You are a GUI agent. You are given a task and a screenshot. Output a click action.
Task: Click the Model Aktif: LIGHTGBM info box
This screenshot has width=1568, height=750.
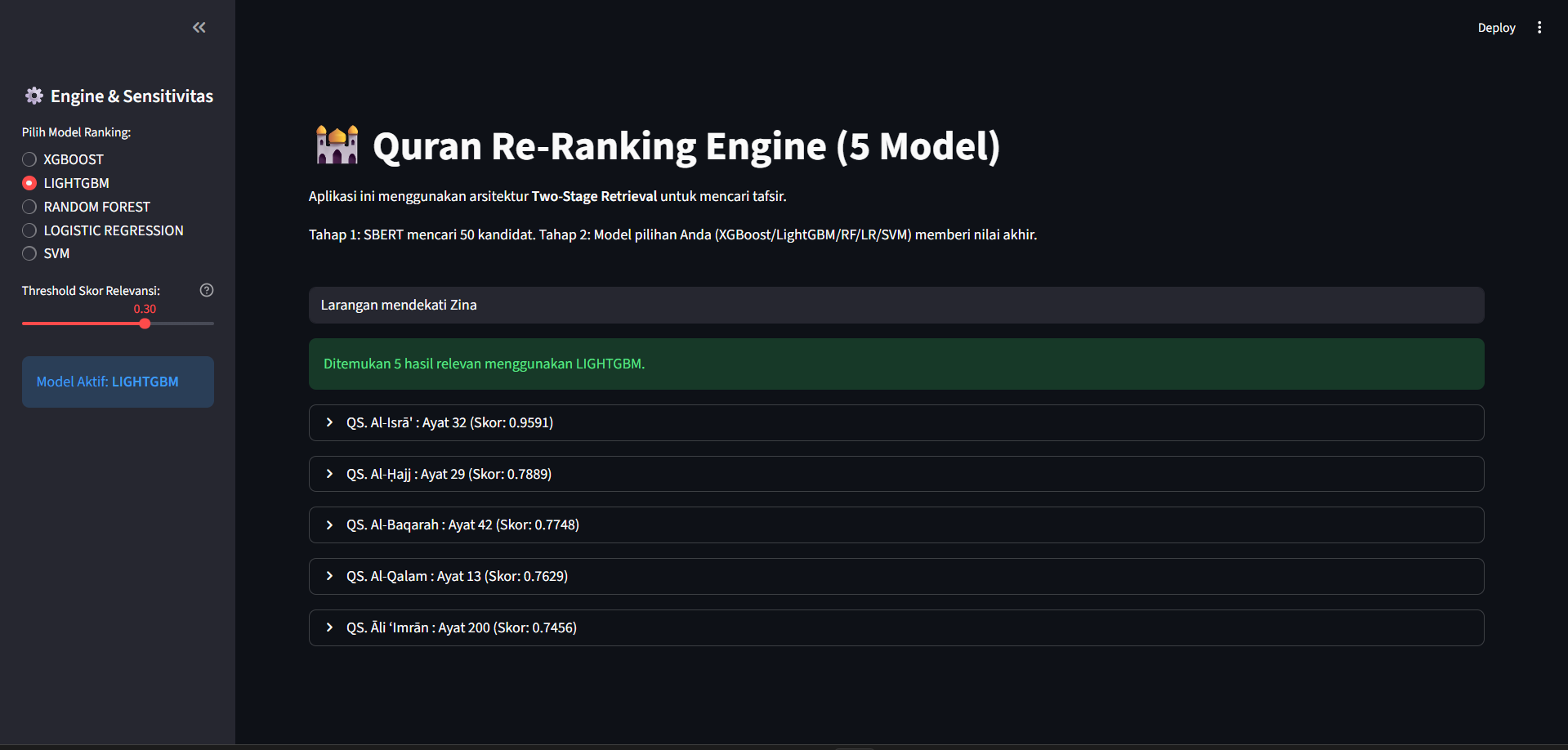118,382
